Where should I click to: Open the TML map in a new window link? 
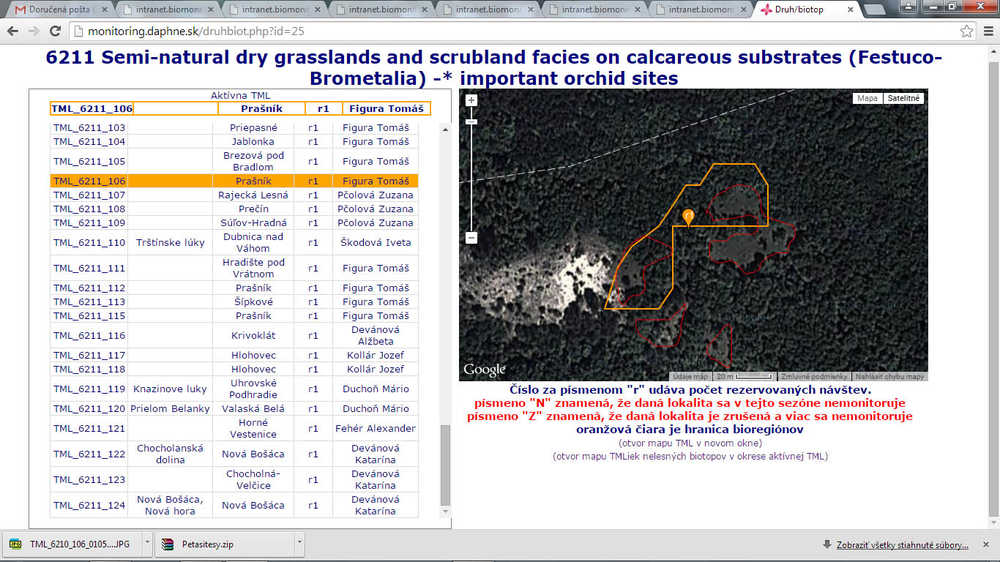[x=690, y=443]
